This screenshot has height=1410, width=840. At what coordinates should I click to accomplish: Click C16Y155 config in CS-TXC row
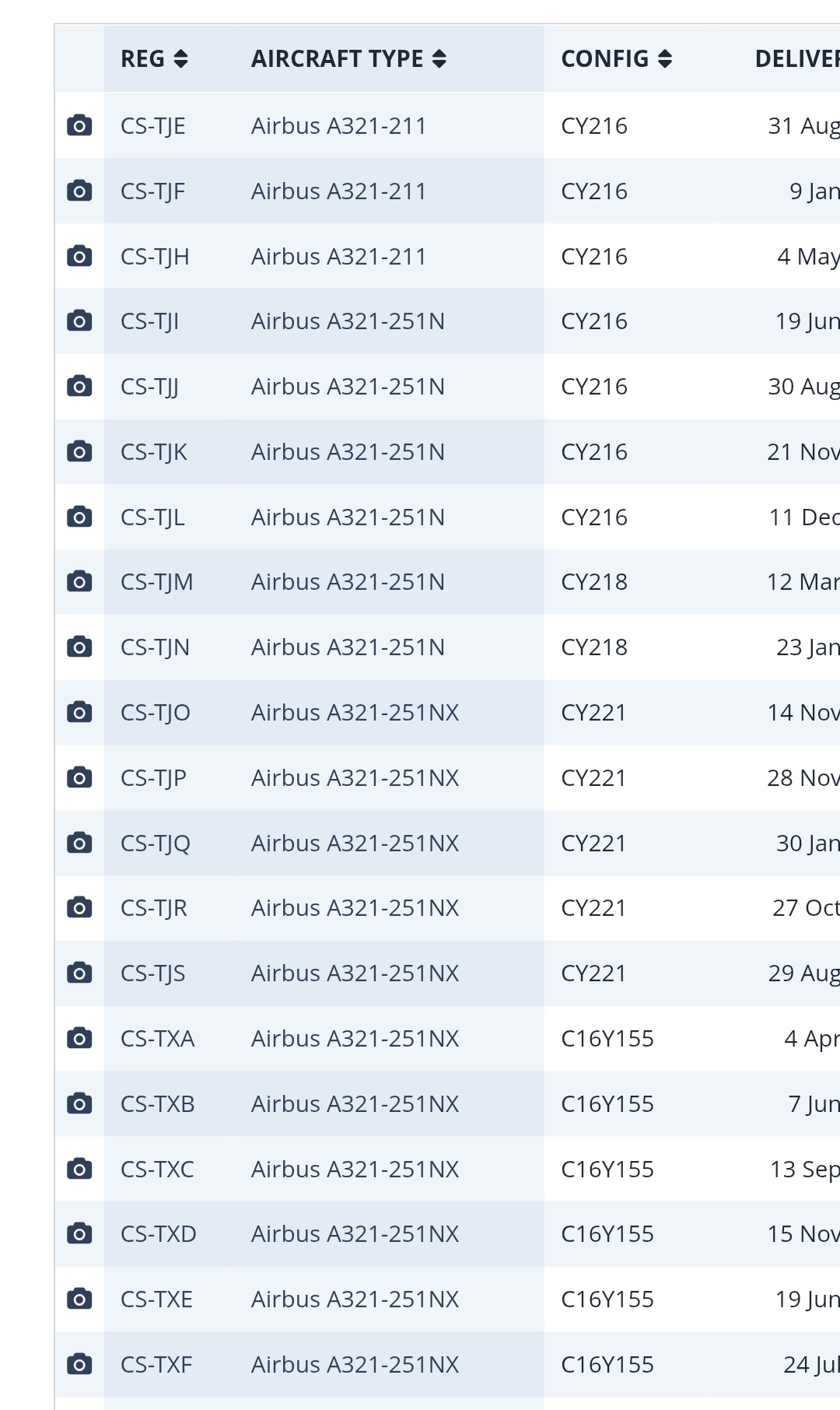[607, 1169]
